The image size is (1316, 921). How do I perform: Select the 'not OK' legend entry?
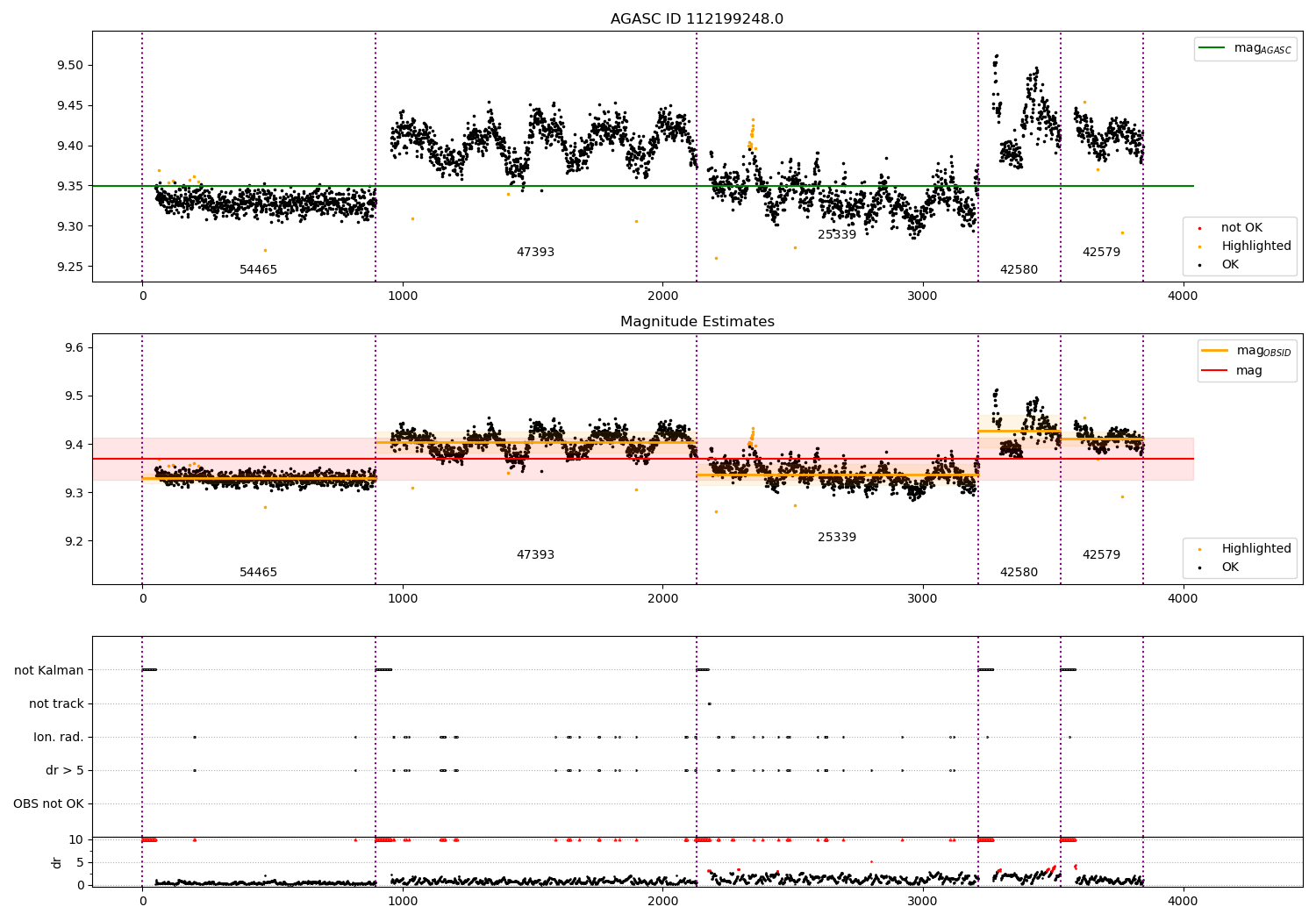(1241, 228)
